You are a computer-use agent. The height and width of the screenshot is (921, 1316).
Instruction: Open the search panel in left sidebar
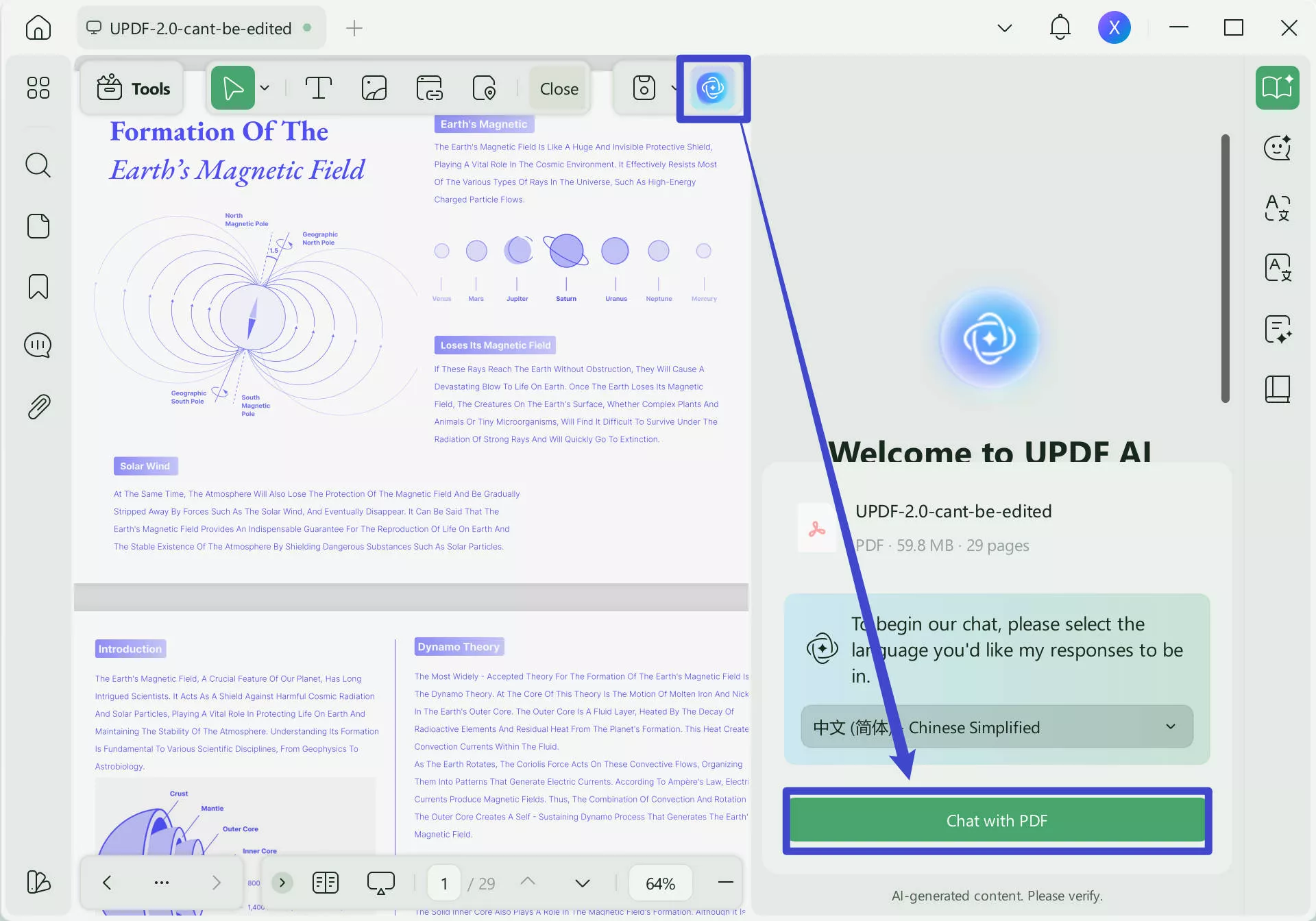(38, 164)
